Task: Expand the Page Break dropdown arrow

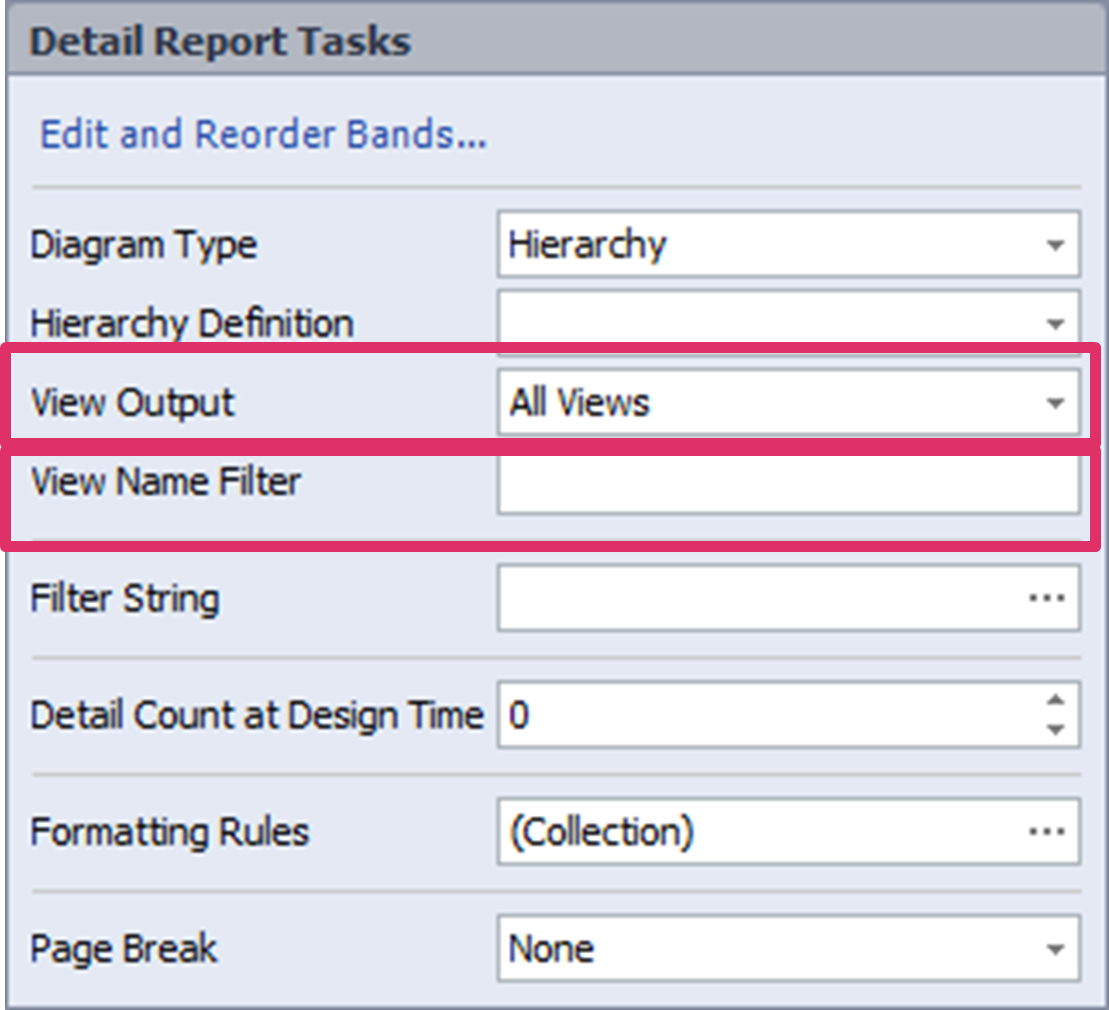Action: coord(1054,949)
